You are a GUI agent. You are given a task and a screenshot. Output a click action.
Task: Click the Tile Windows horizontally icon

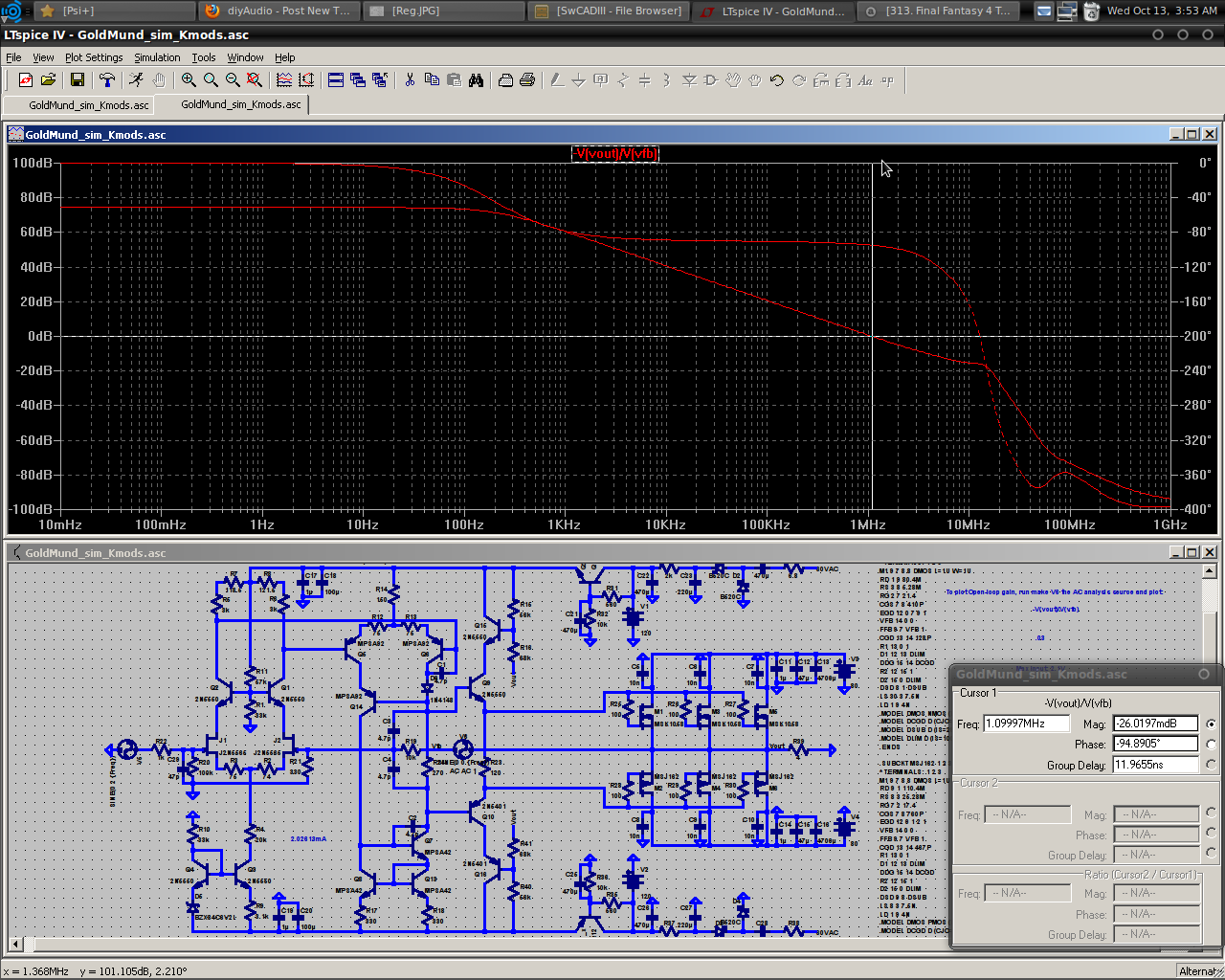(336, 80)
